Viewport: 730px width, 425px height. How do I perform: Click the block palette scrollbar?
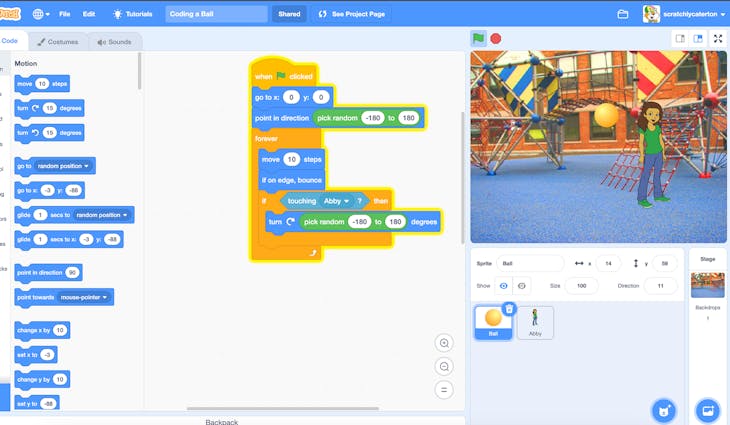point(139,71)
